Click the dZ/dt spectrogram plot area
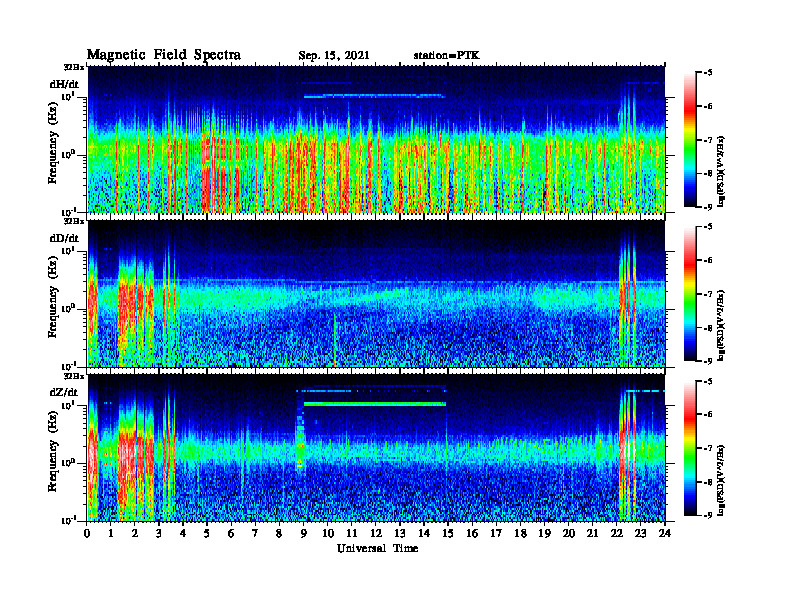792x612 pixels. click(376, 448)
